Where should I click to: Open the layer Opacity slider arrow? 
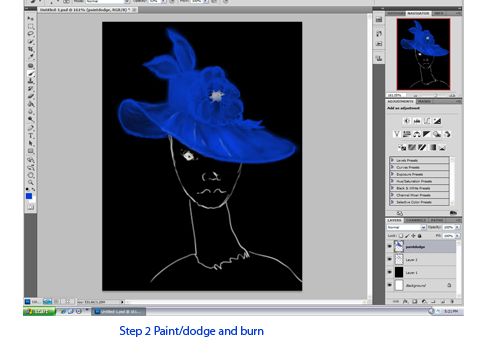click(457, 227)
